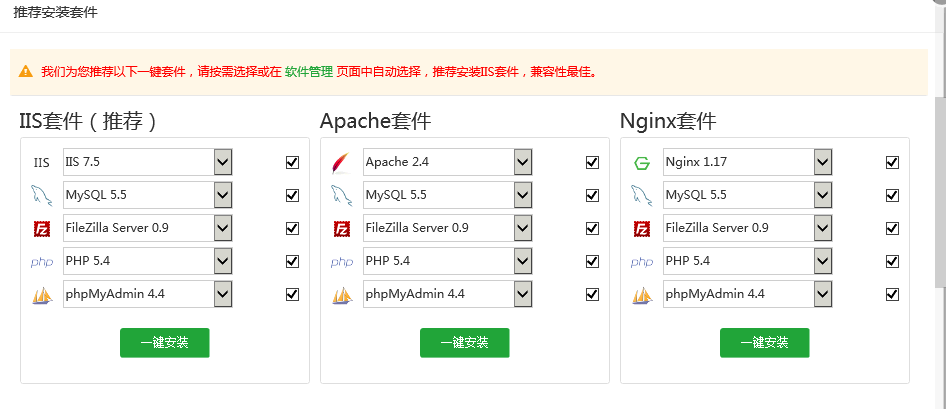The width and height of the screenshot is (946, 409).
Task: Open the green 软件管理 link
Action: point(308,72)
